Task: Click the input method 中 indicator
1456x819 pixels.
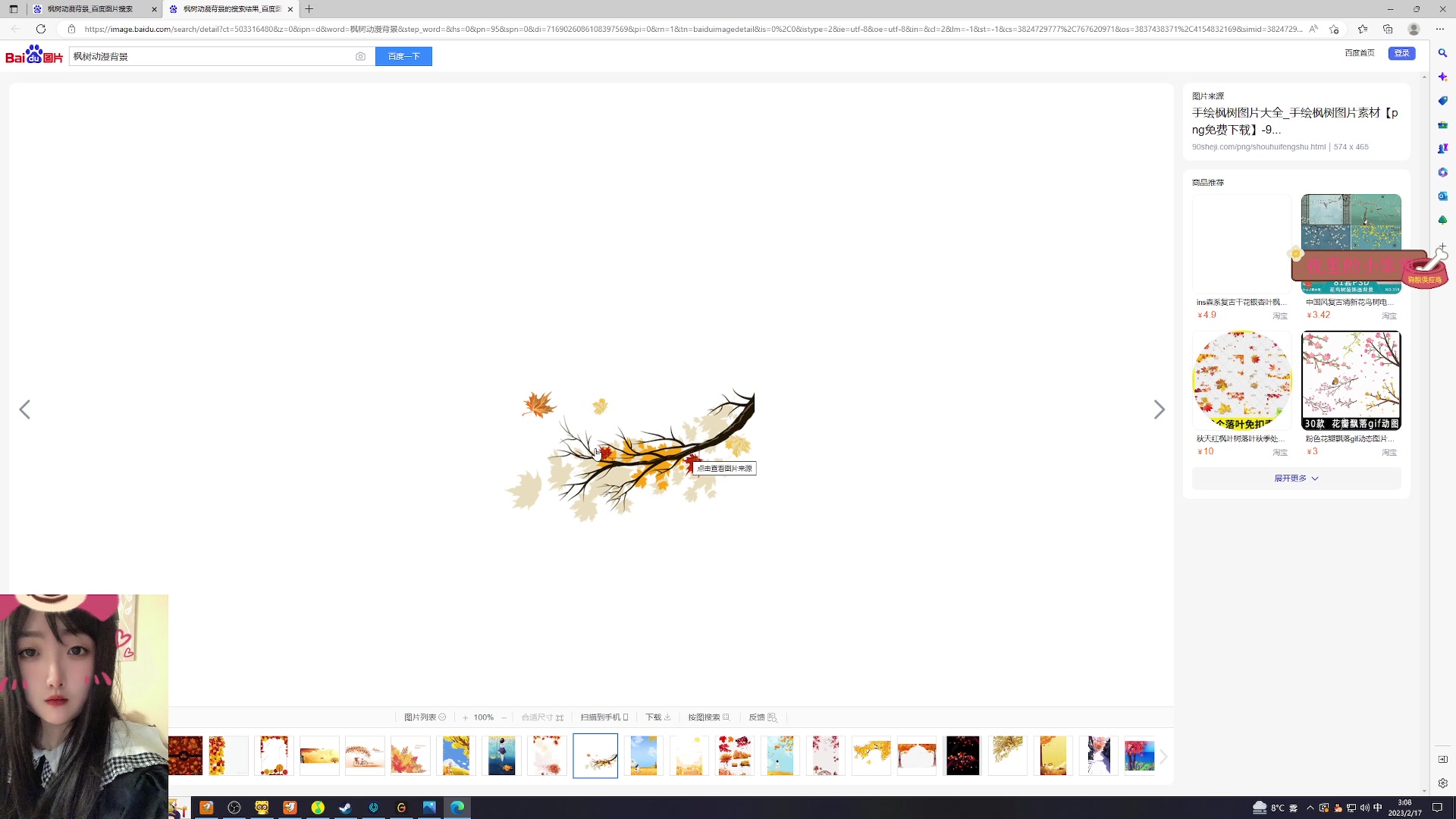Action: pos(1378,808)
